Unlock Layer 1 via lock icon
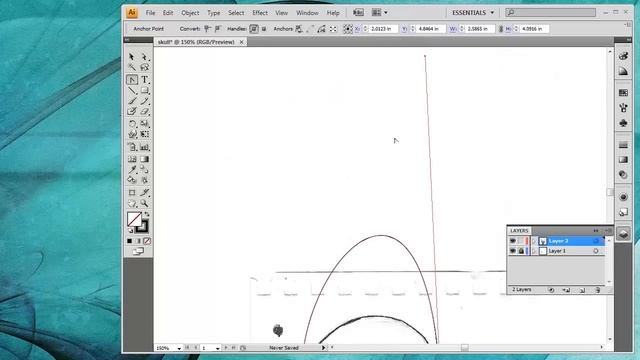This screenshot has height=360, width=640. pos(521,251)
